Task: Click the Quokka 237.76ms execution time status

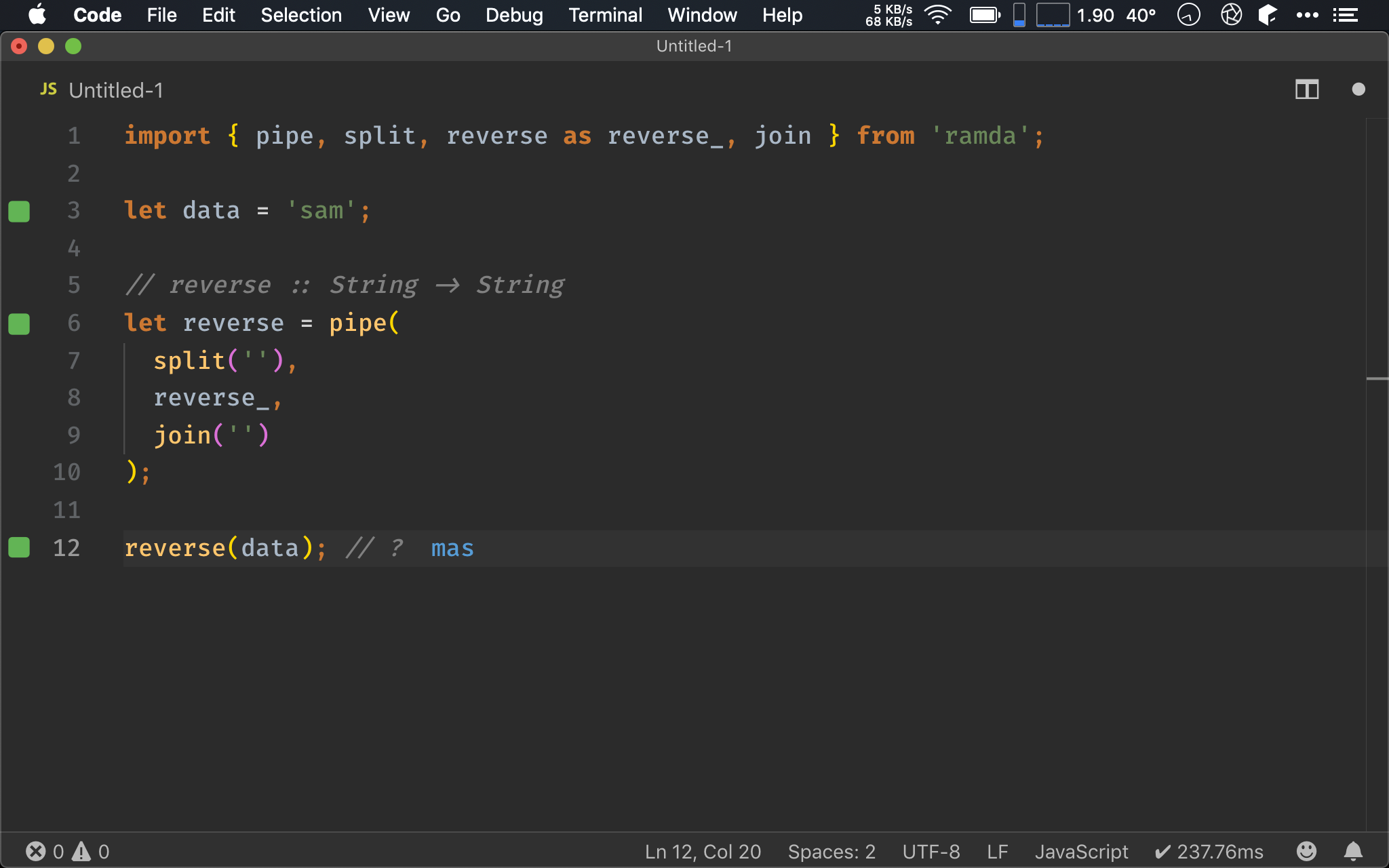Action: coord(1209,851)
